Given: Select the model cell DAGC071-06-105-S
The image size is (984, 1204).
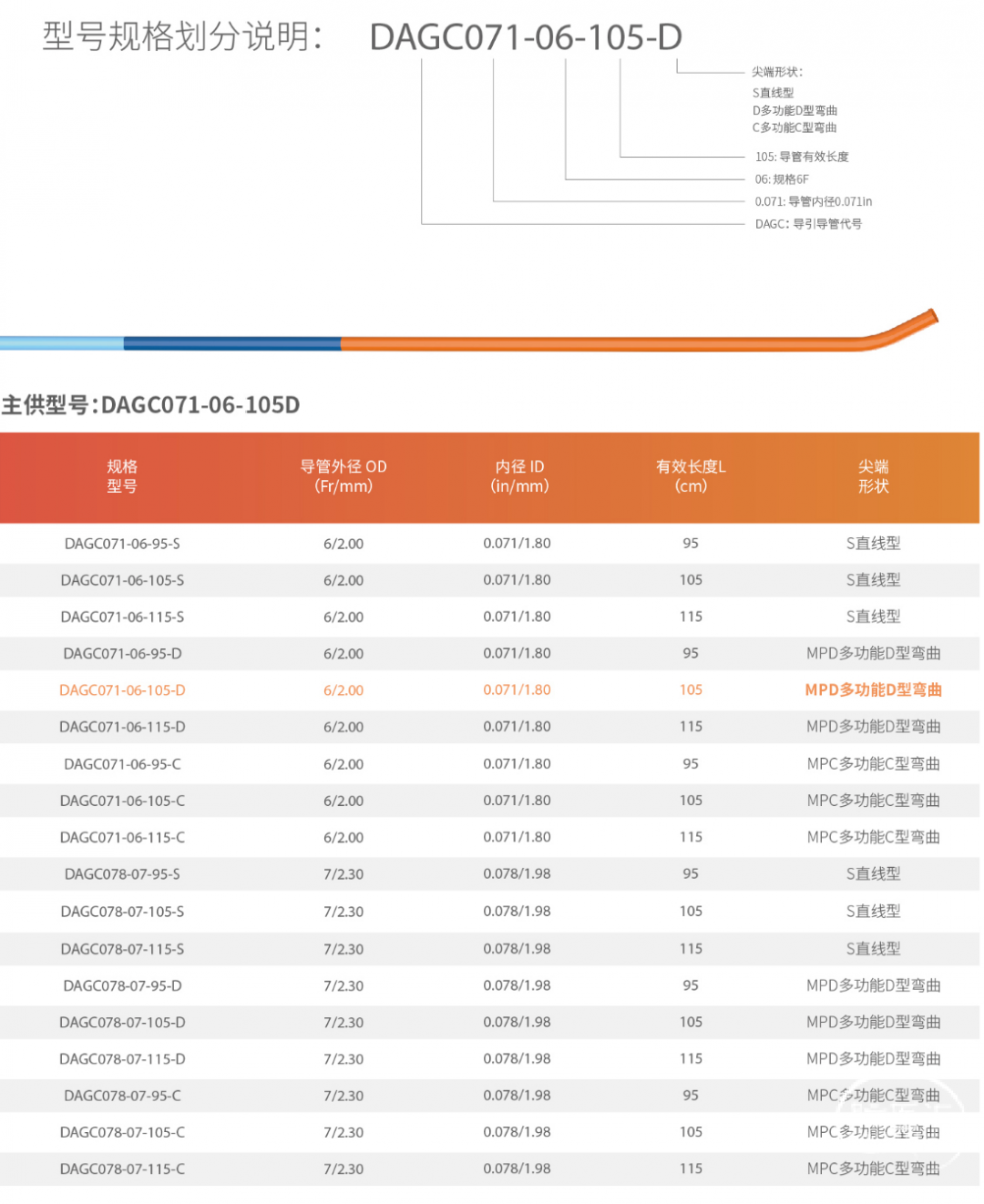Looking at the screenshot, I should click(x=122, y=580).
